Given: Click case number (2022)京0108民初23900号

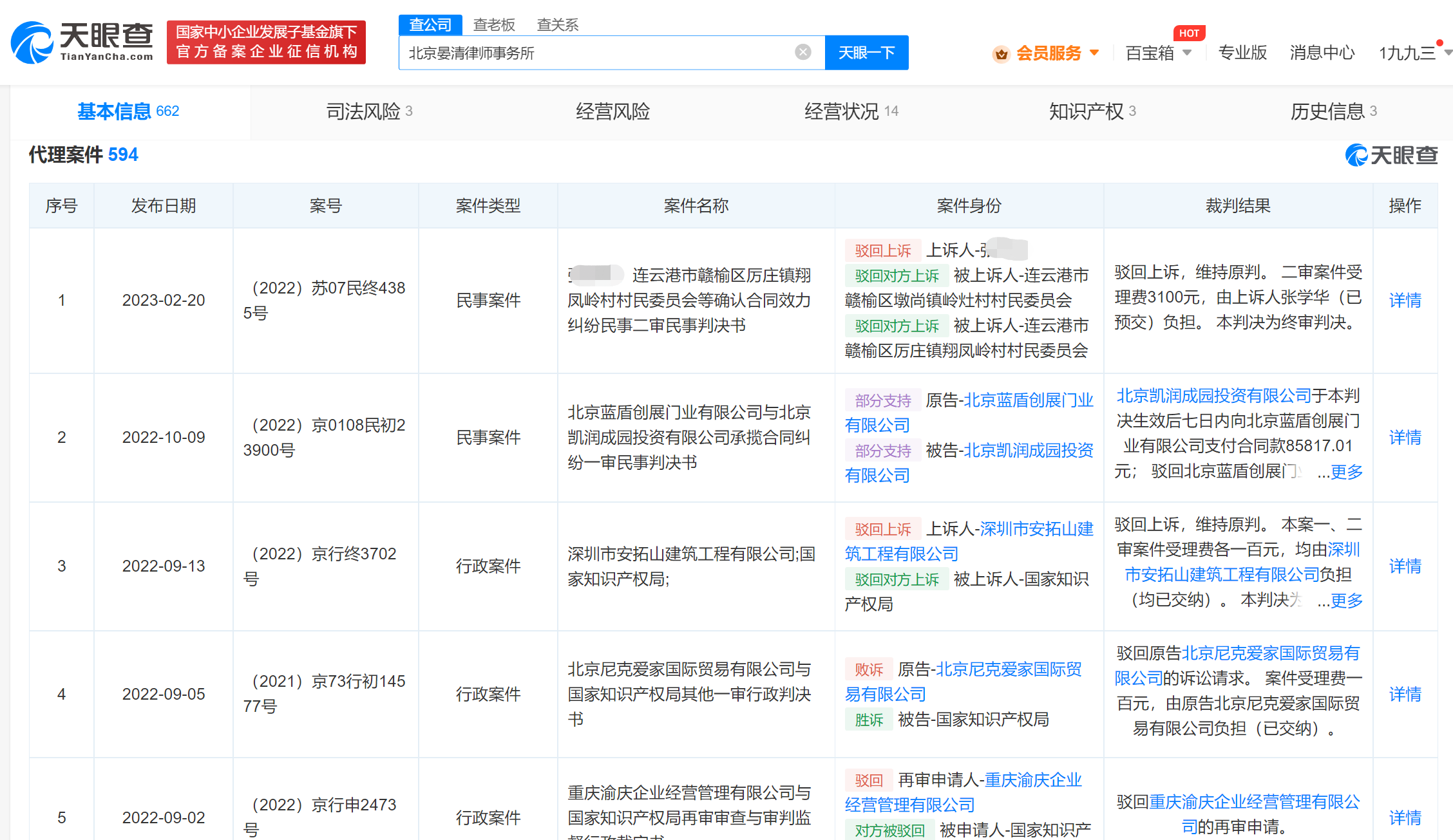Looking at the screenshot, I should (x=325, y=438).
